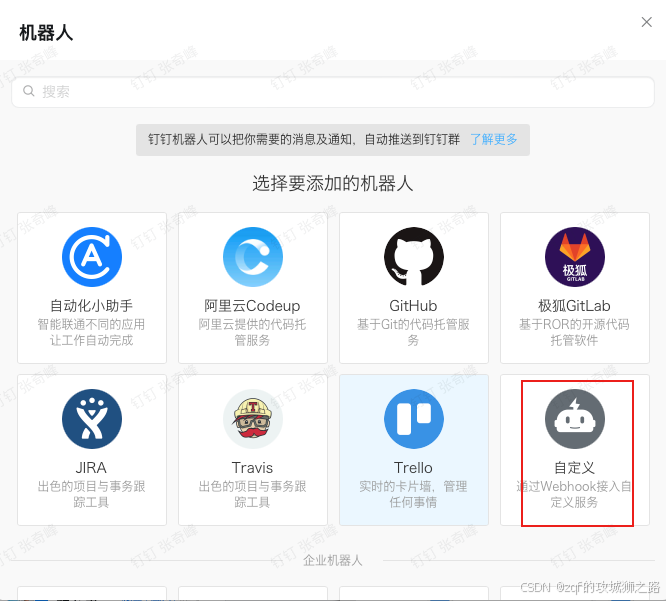666x601 pixels.
Task: Click description 基于ROR的开源代码托管软件
Action: pos(574,332)
